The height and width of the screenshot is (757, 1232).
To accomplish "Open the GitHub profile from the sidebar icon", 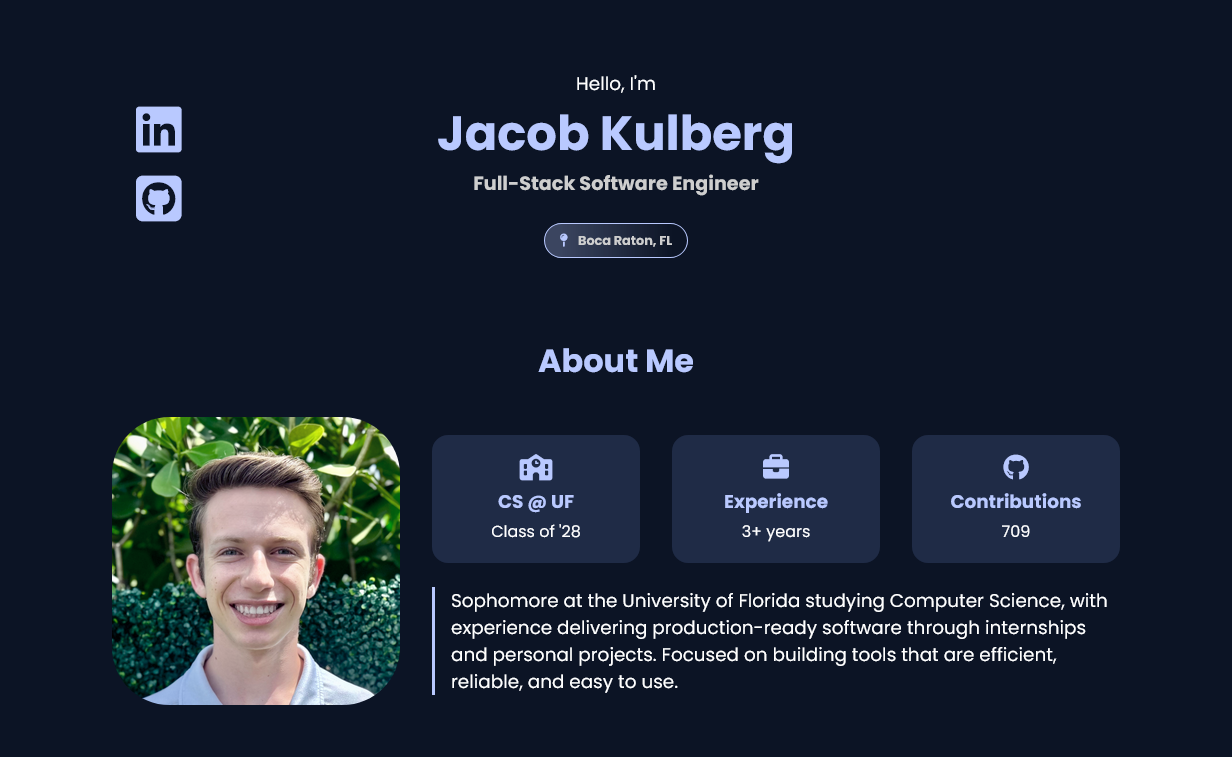I will coord(159,198).
